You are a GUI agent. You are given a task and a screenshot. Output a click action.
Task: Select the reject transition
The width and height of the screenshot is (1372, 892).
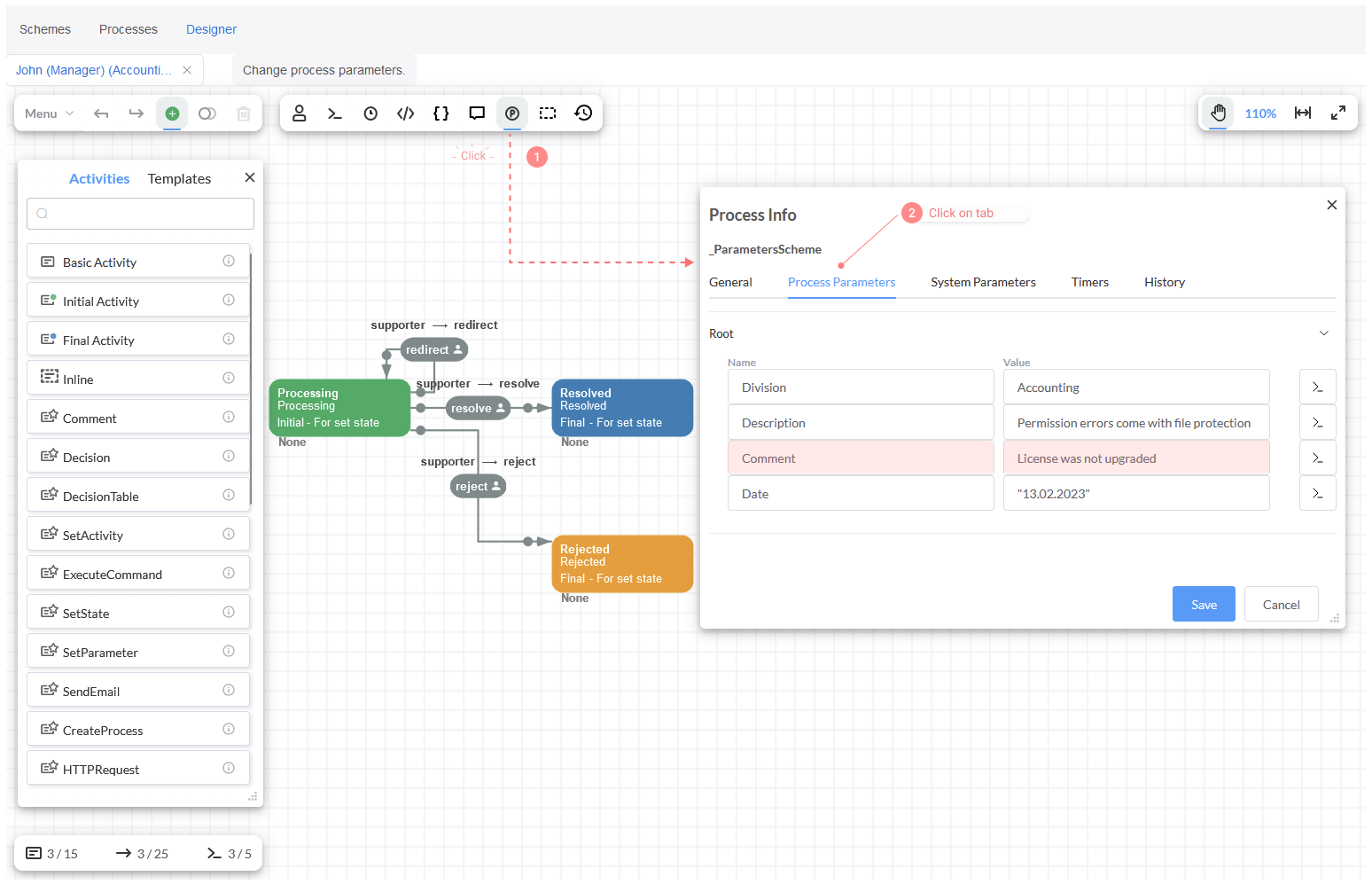click(x=479, y=487)
